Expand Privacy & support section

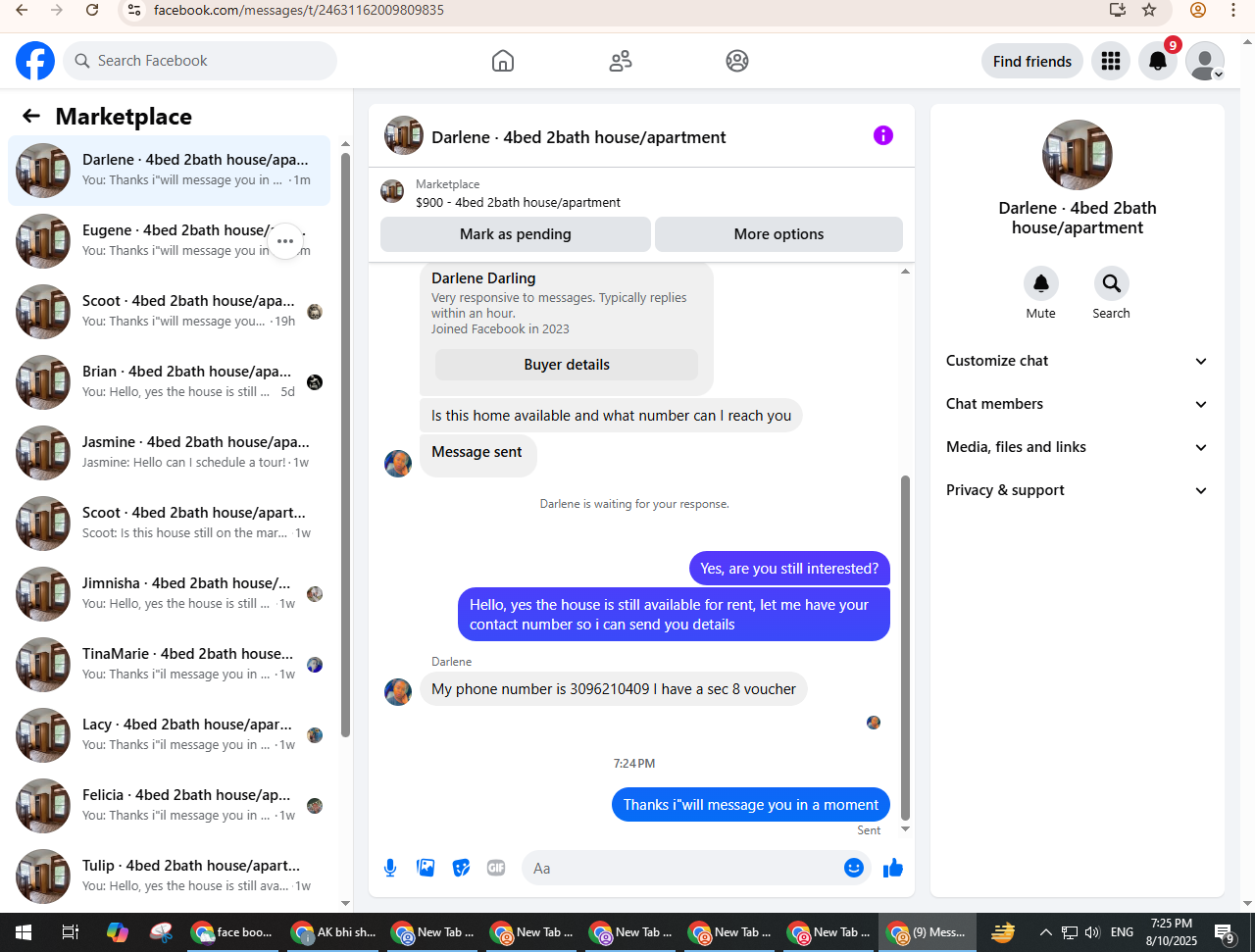[1078, 490]
